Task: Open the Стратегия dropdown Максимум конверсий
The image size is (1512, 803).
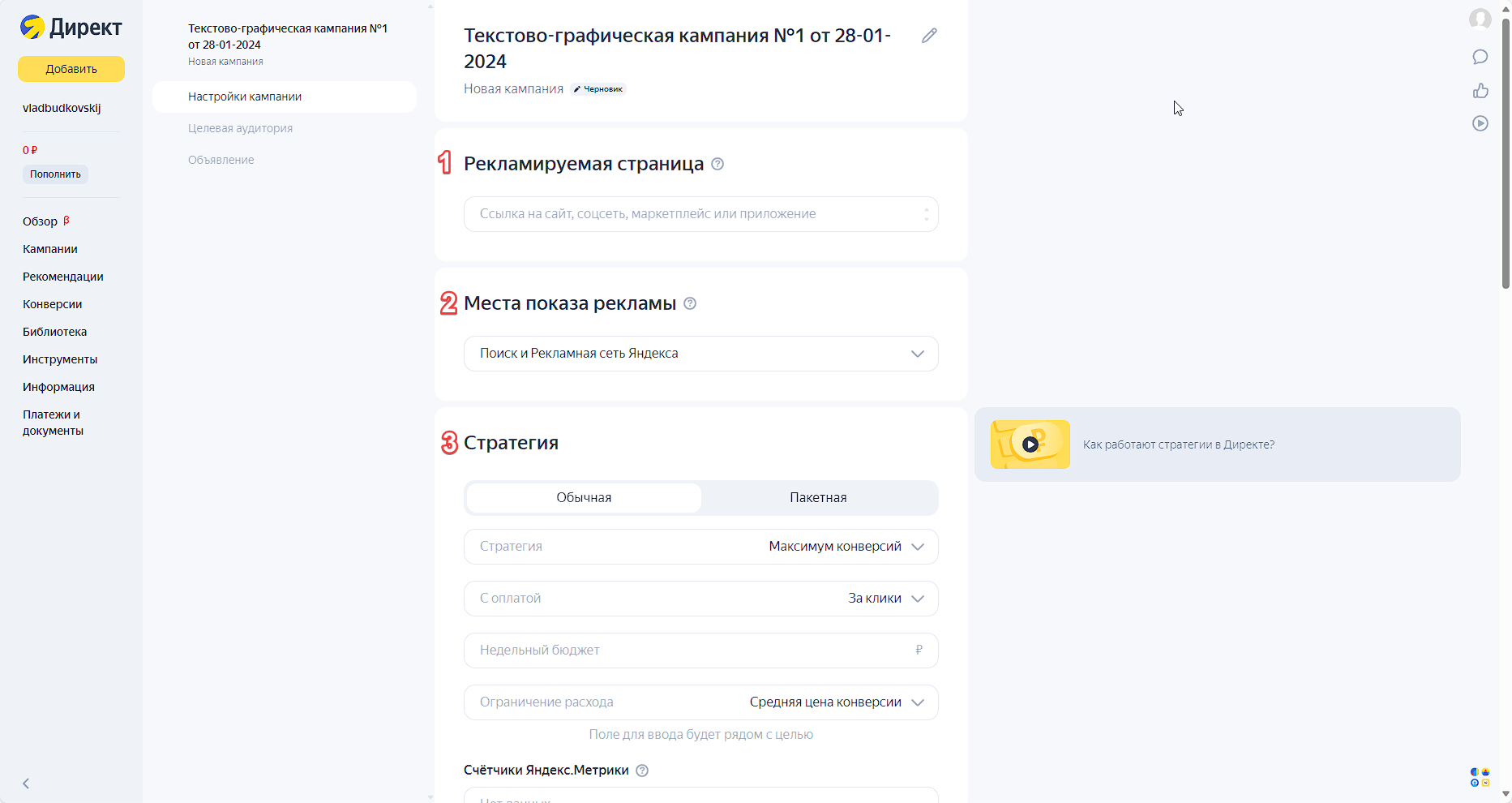Action: pyautogui.click(x=701, y=547)
